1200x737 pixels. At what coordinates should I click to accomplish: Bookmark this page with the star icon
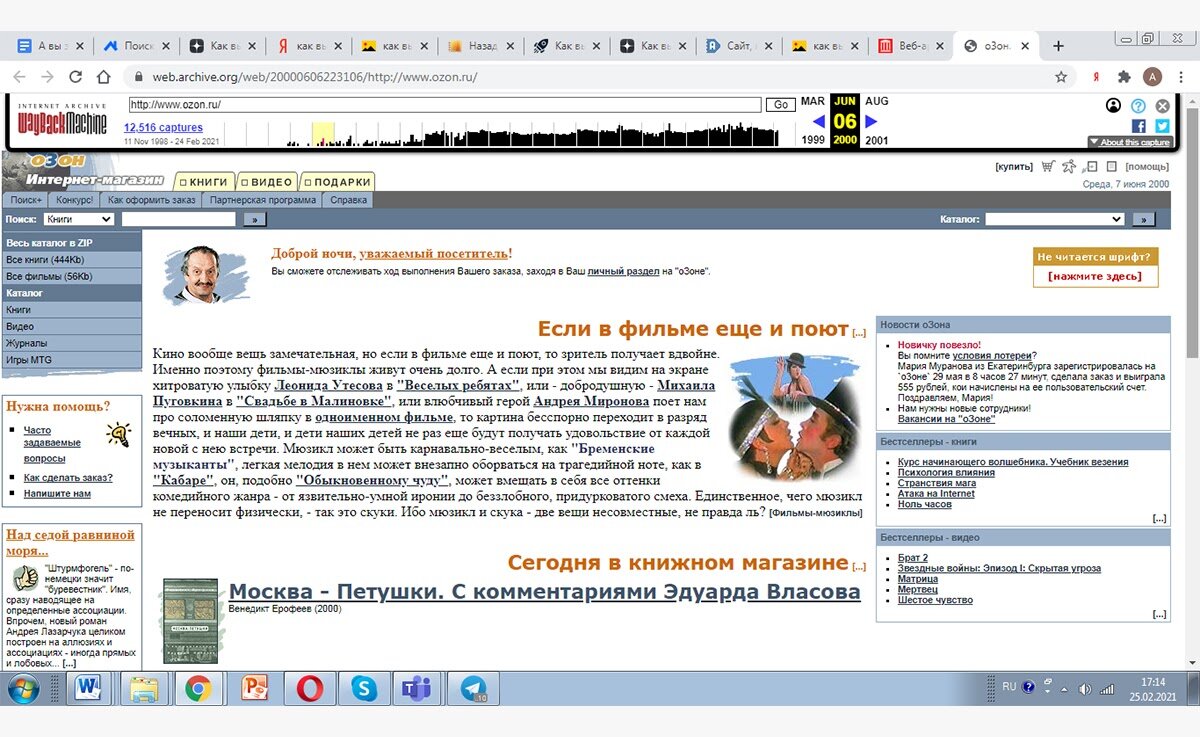(x=1061, y=77)
